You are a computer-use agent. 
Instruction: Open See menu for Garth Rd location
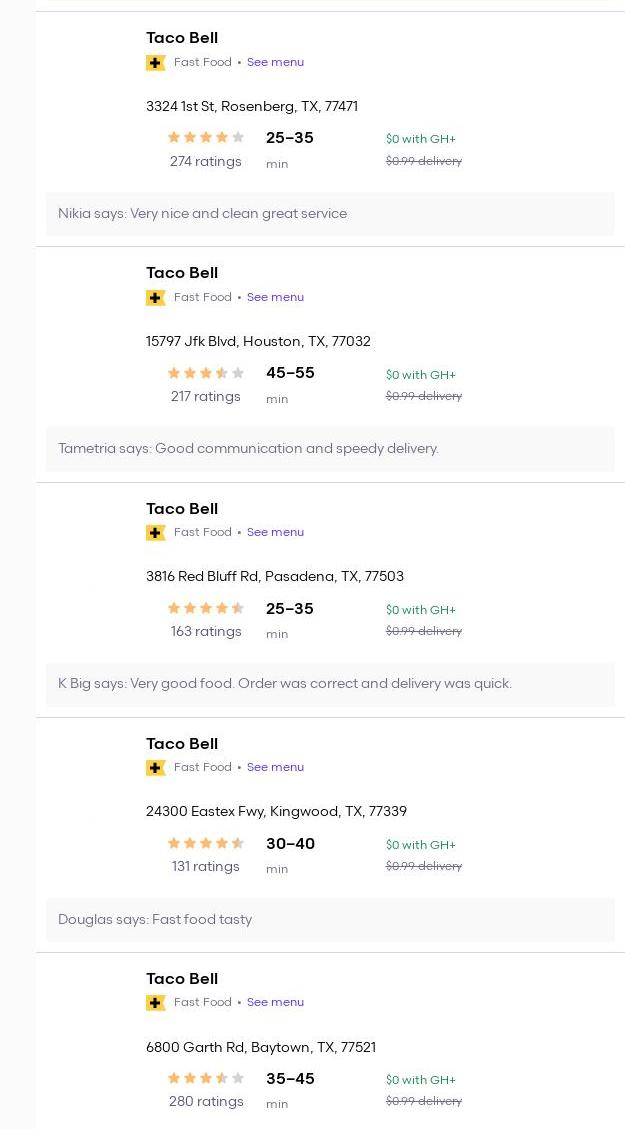point(275,1002)
